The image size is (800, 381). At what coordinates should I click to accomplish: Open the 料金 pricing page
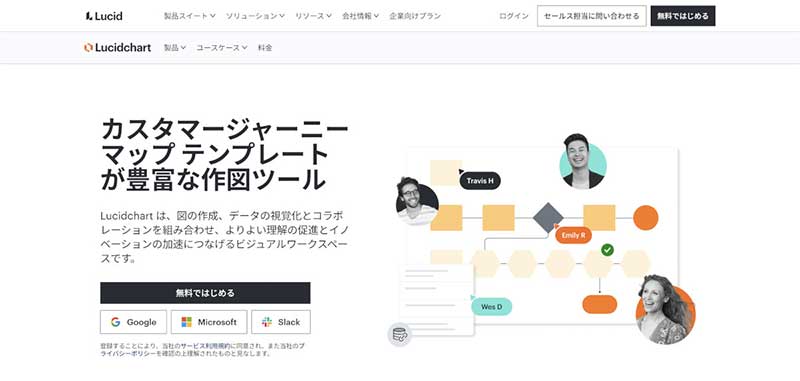pyautogui.click(x=265, y=47)
